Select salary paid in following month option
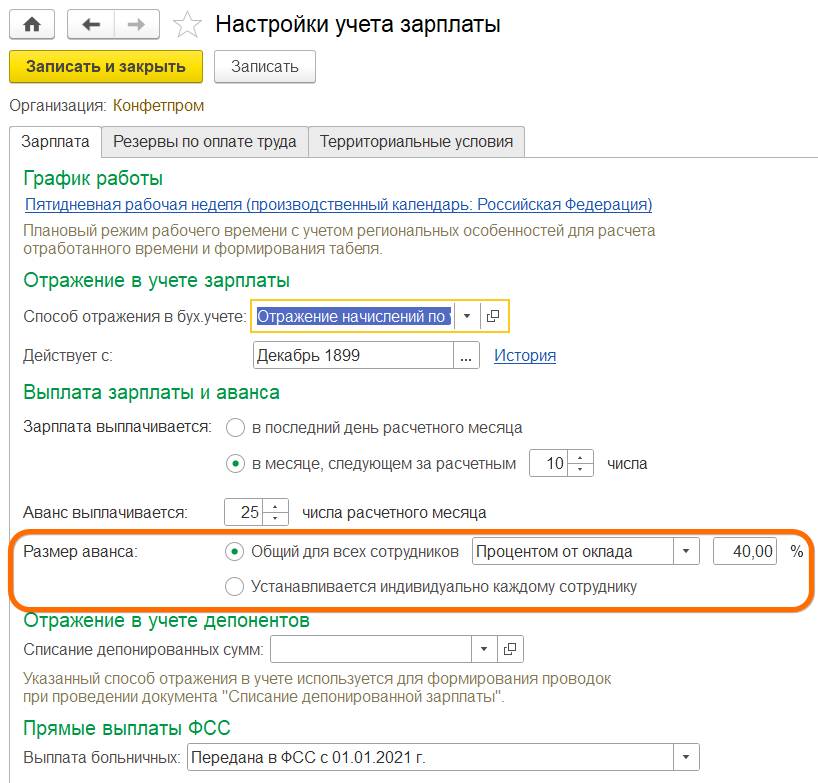The image size is (818, 783). point(236,464)
